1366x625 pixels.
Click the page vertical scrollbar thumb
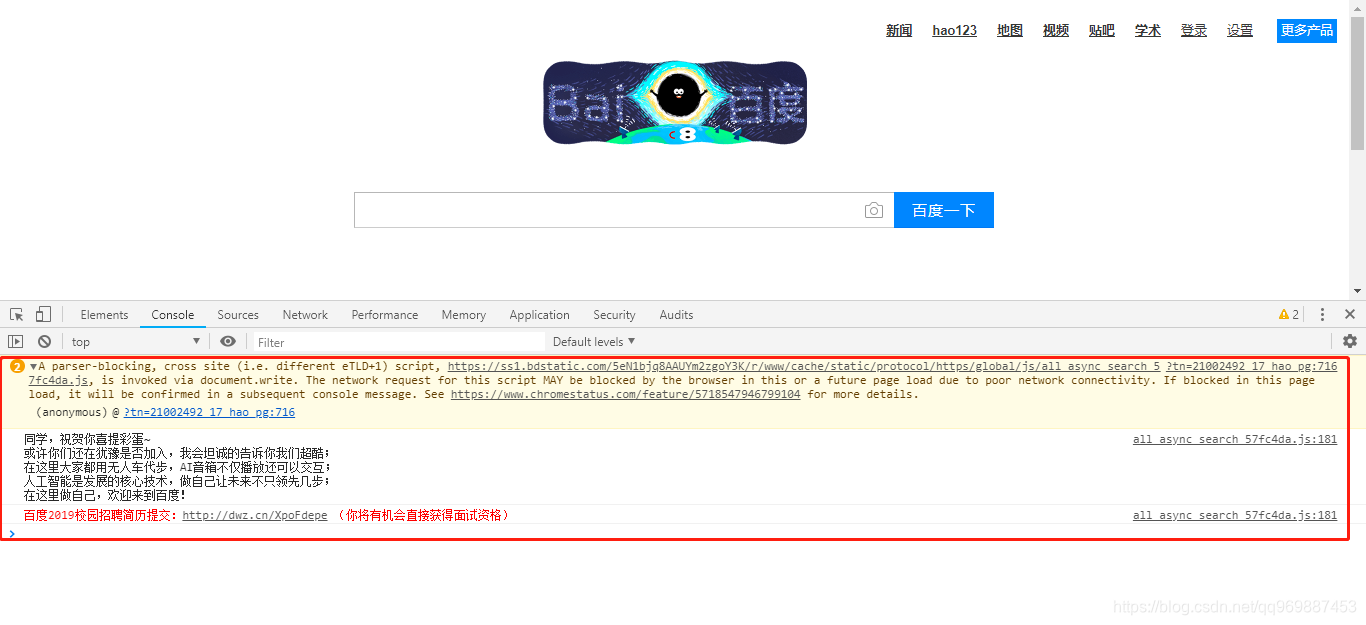[1357, 83]
